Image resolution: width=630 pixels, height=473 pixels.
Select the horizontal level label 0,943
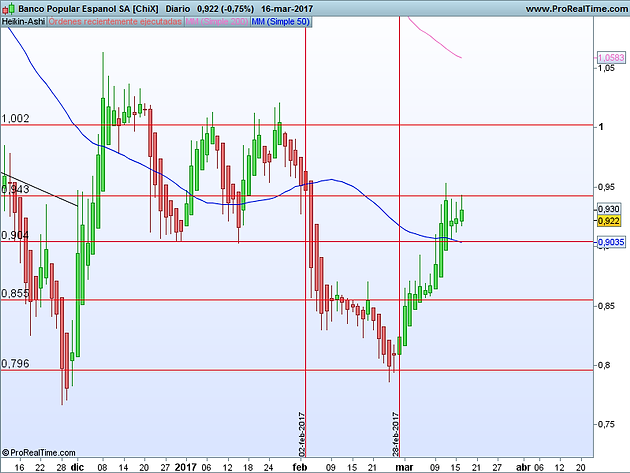(15, 189)
